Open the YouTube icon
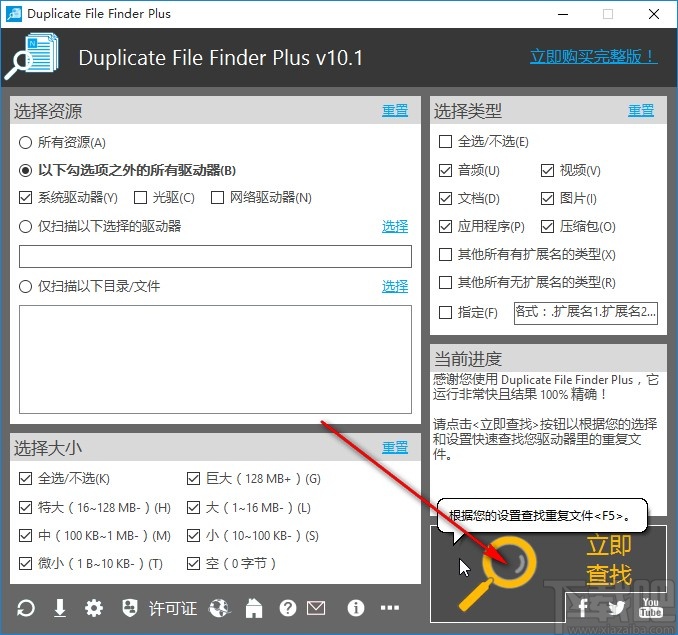The image size is (678, 635). pos(651,608)
